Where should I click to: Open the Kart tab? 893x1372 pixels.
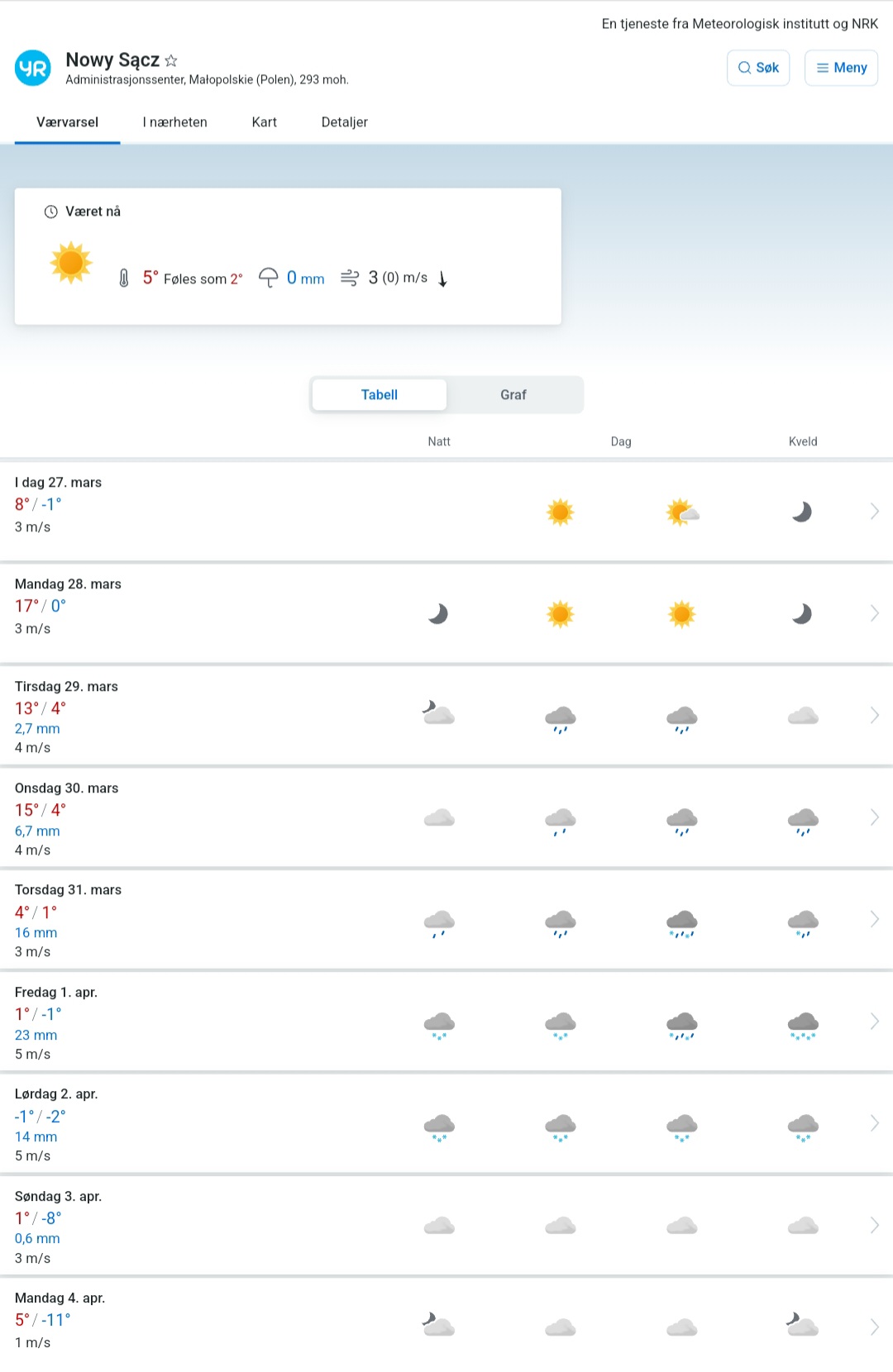265,122
